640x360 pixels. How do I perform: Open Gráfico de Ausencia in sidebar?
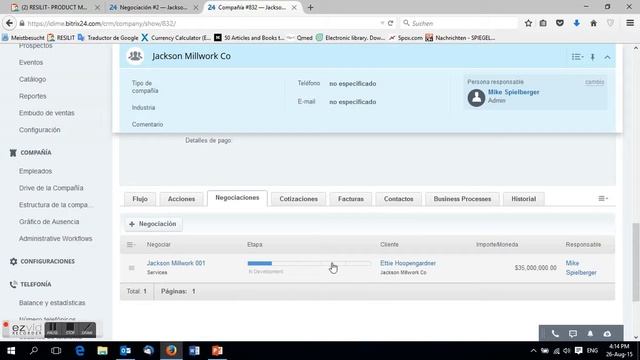pyautogui.click(x=49, y=222)
